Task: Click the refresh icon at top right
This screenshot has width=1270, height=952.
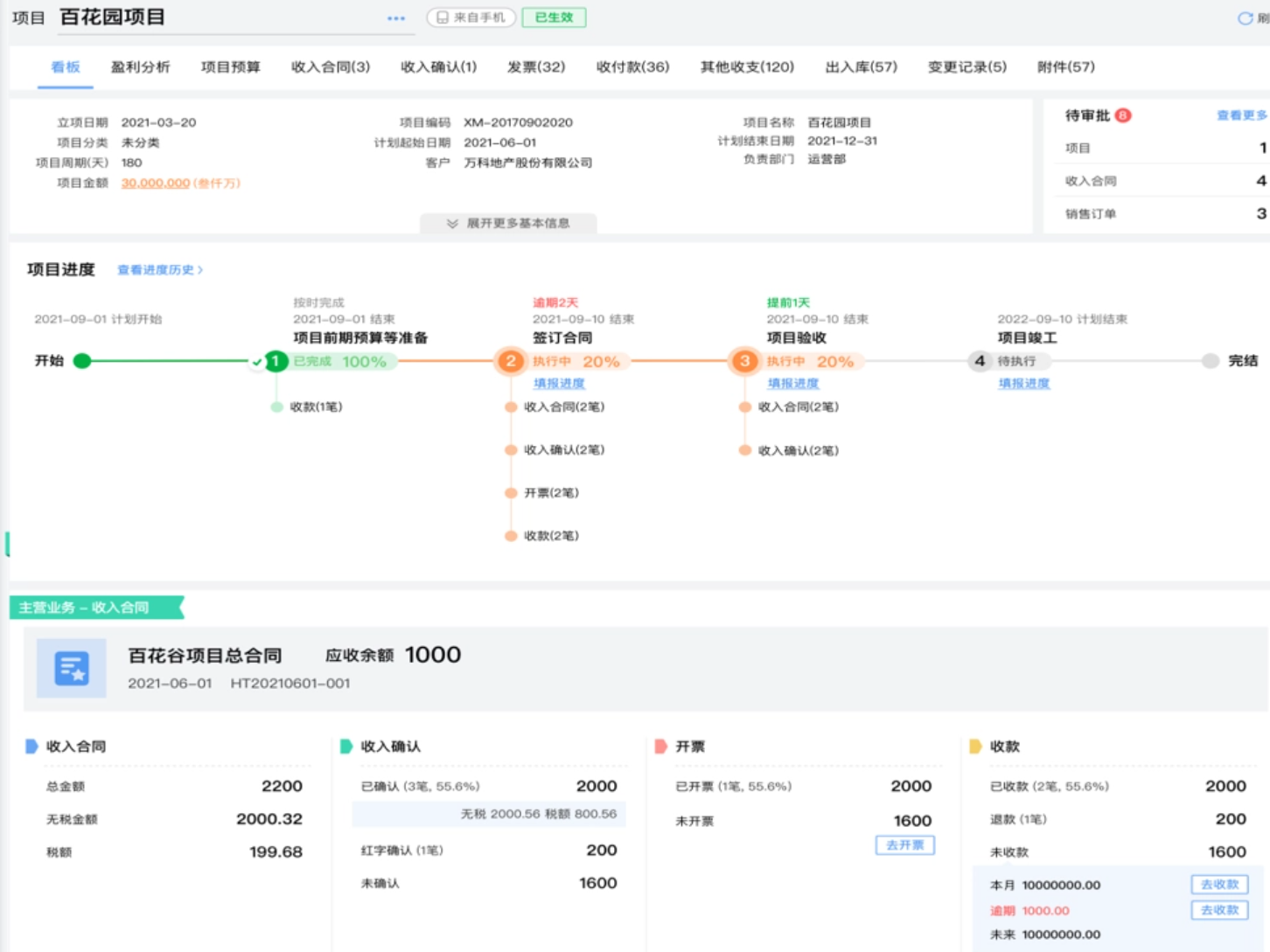Action: click(1245, 18)
